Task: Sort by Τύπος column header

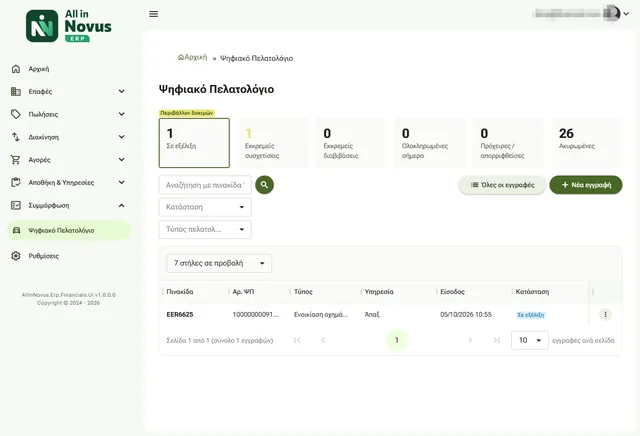Action: click(303, 291)
